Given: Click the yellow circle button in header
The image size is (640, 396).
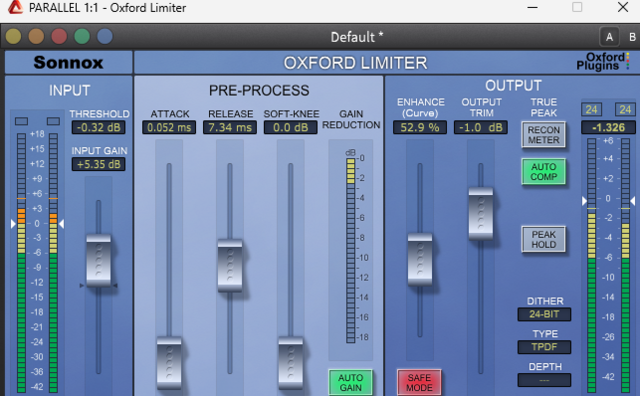Looking at the screenshot, I should [x=13, y=36].
